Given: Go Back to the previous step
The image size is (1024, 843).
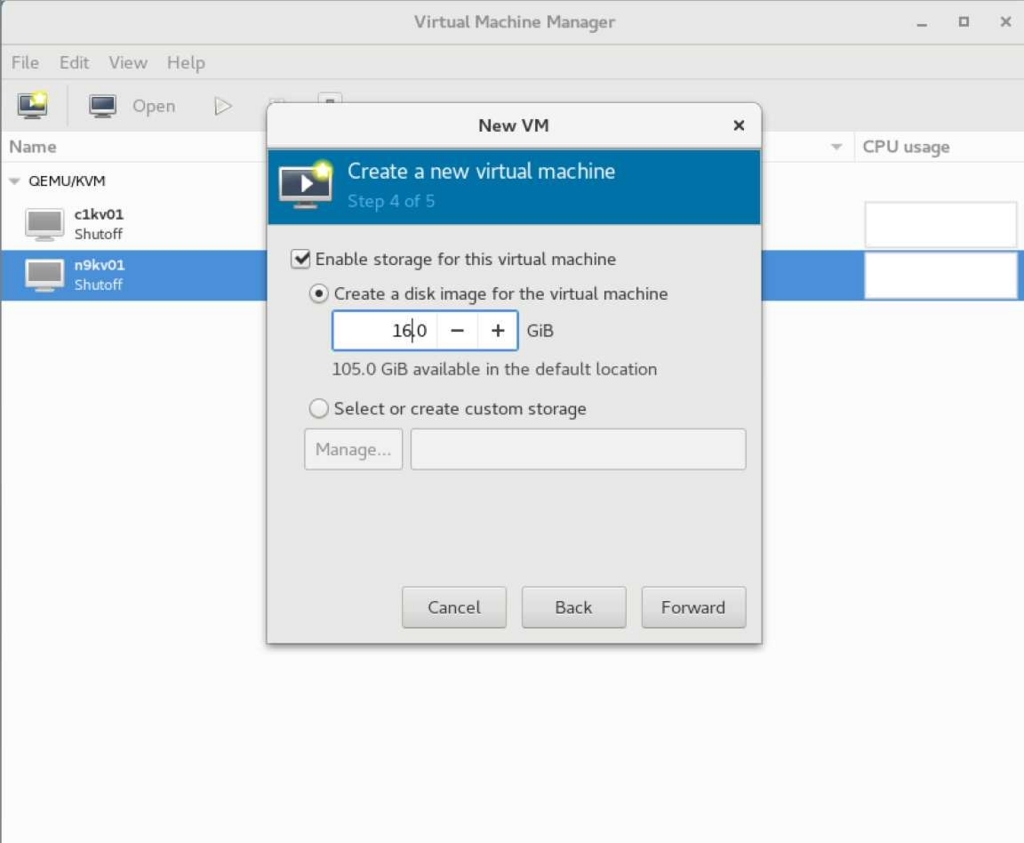Looking at the screenshot, I should (x=573, y=607).
